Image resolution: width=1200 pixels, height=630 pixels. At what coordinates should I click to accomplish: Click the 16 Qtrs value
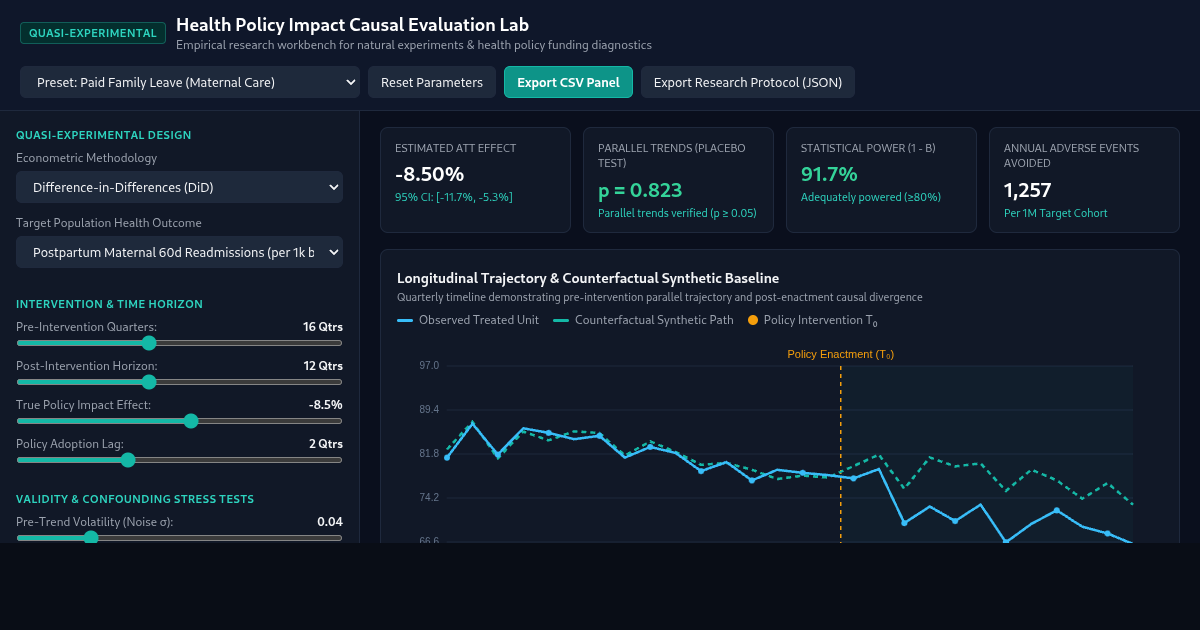click(x=323, y=327)
